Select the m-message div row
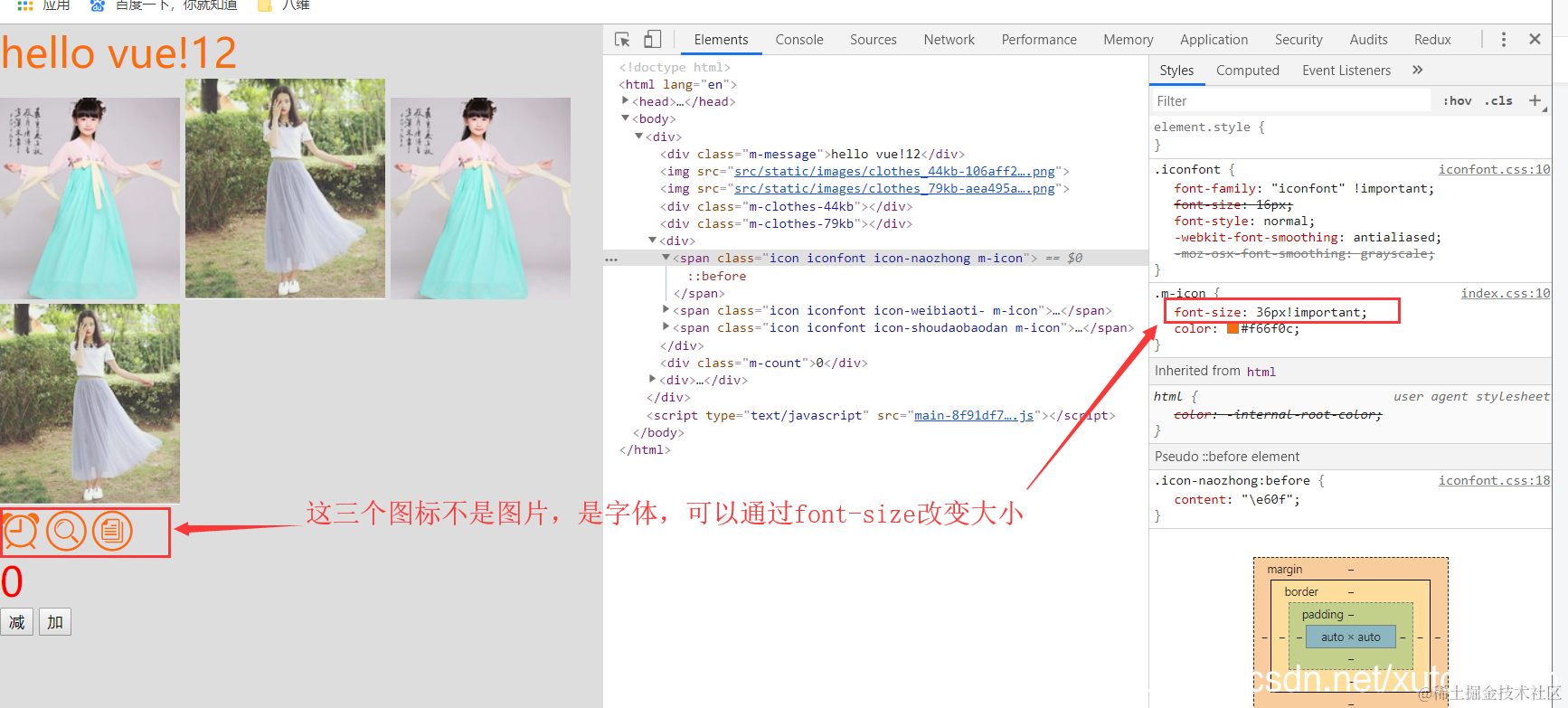The width and height of the screenshot is (1568, 708). (812, 154)
